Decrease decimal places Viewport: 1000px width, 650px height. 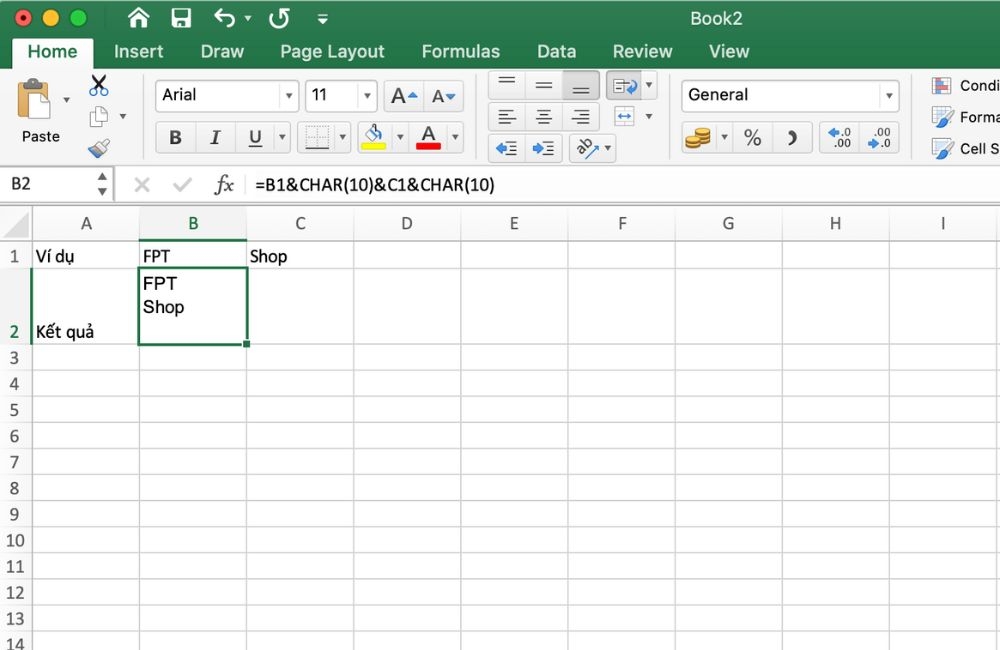coord(879,138)
